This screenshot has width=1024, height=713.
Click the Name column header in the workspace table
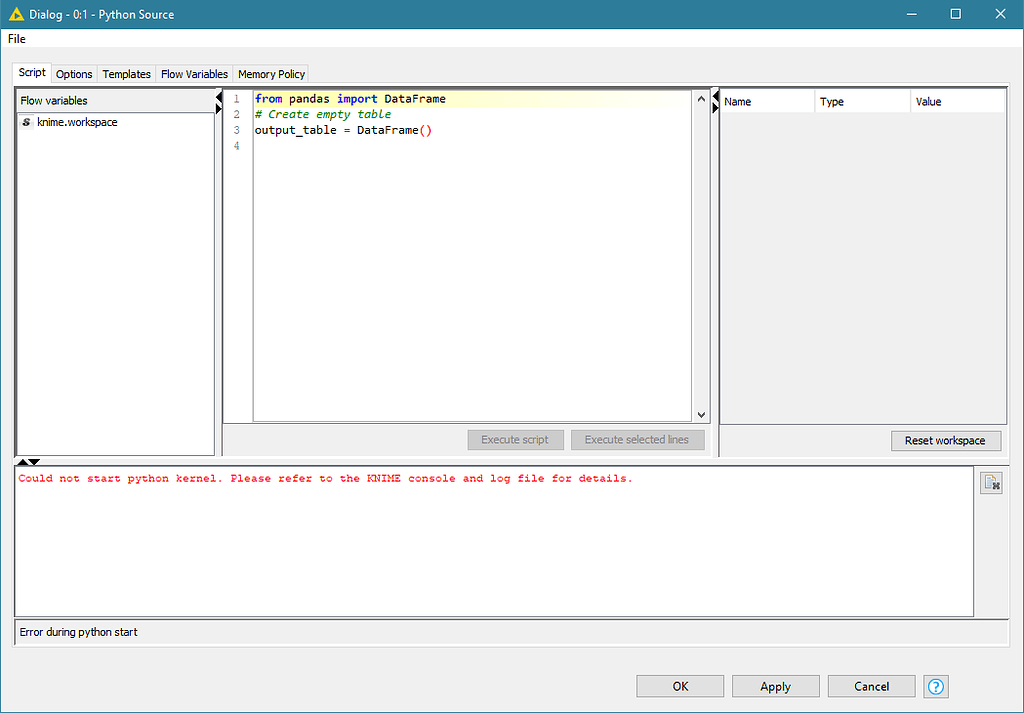(764, 101)
